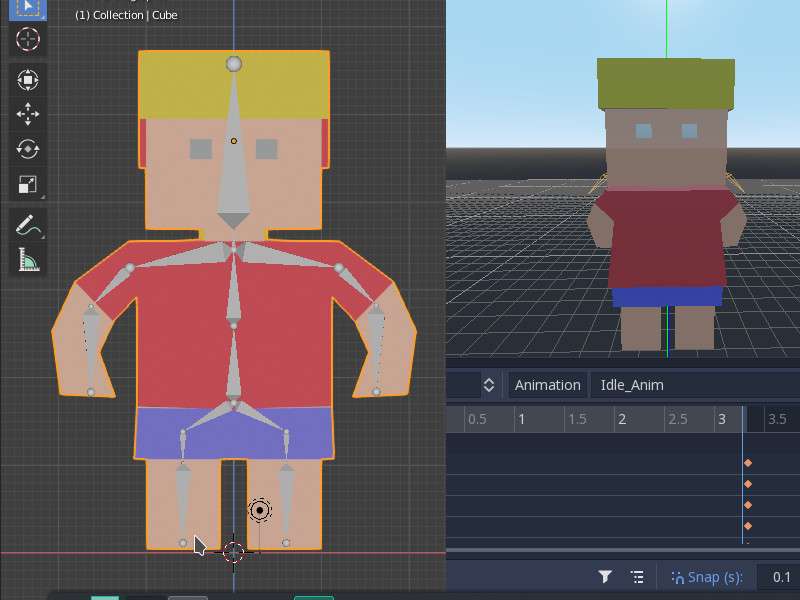Open the Animation menu button
The image size is (800, 600).
coord(547,385)
